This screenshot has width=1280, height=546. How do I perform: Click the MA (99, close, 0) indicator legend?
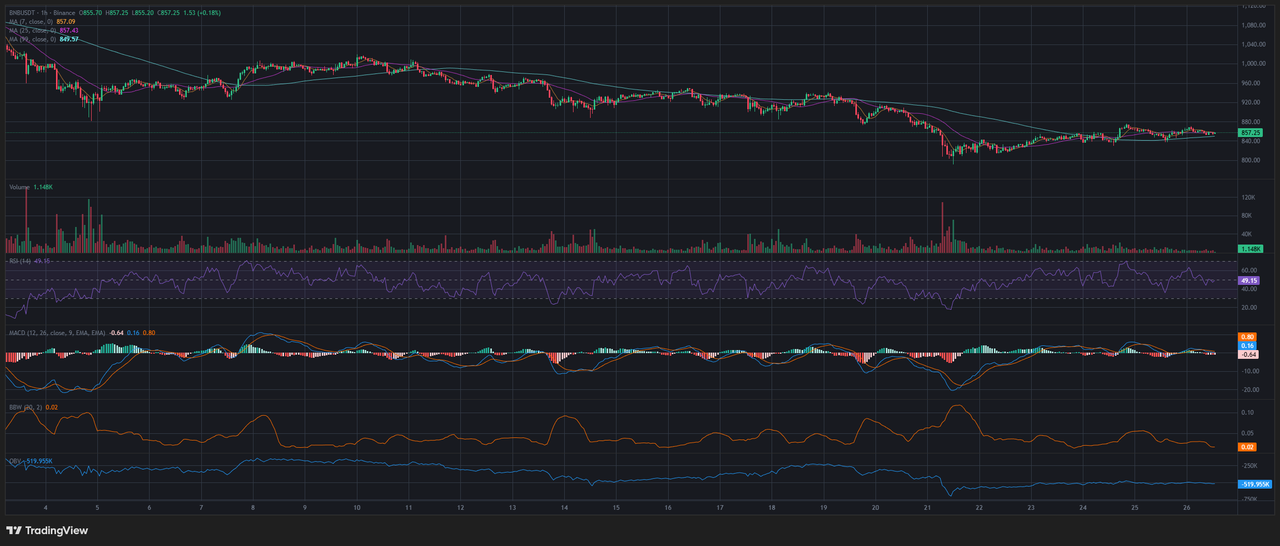coord(32,39)
